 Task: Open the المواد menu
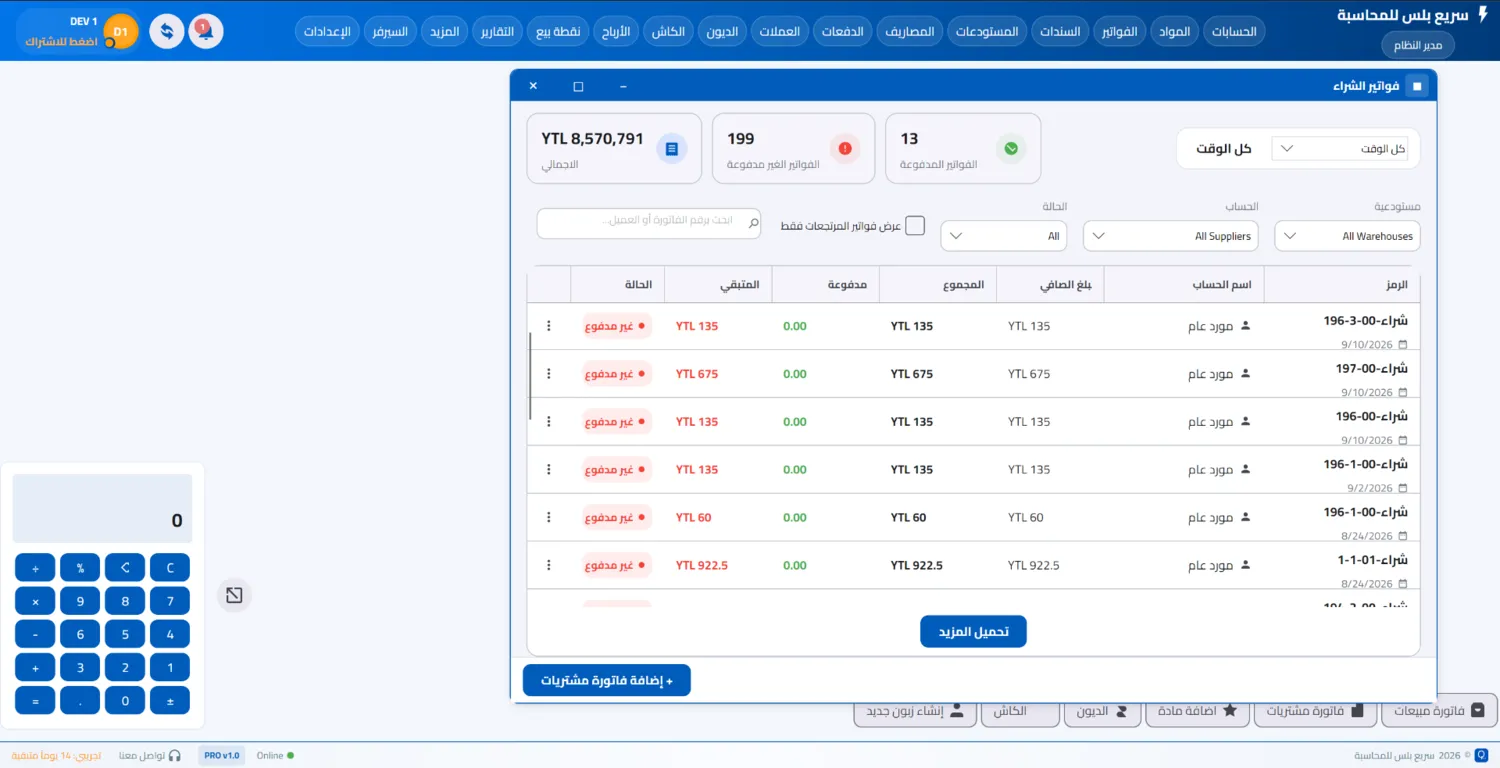(1174, 31)
